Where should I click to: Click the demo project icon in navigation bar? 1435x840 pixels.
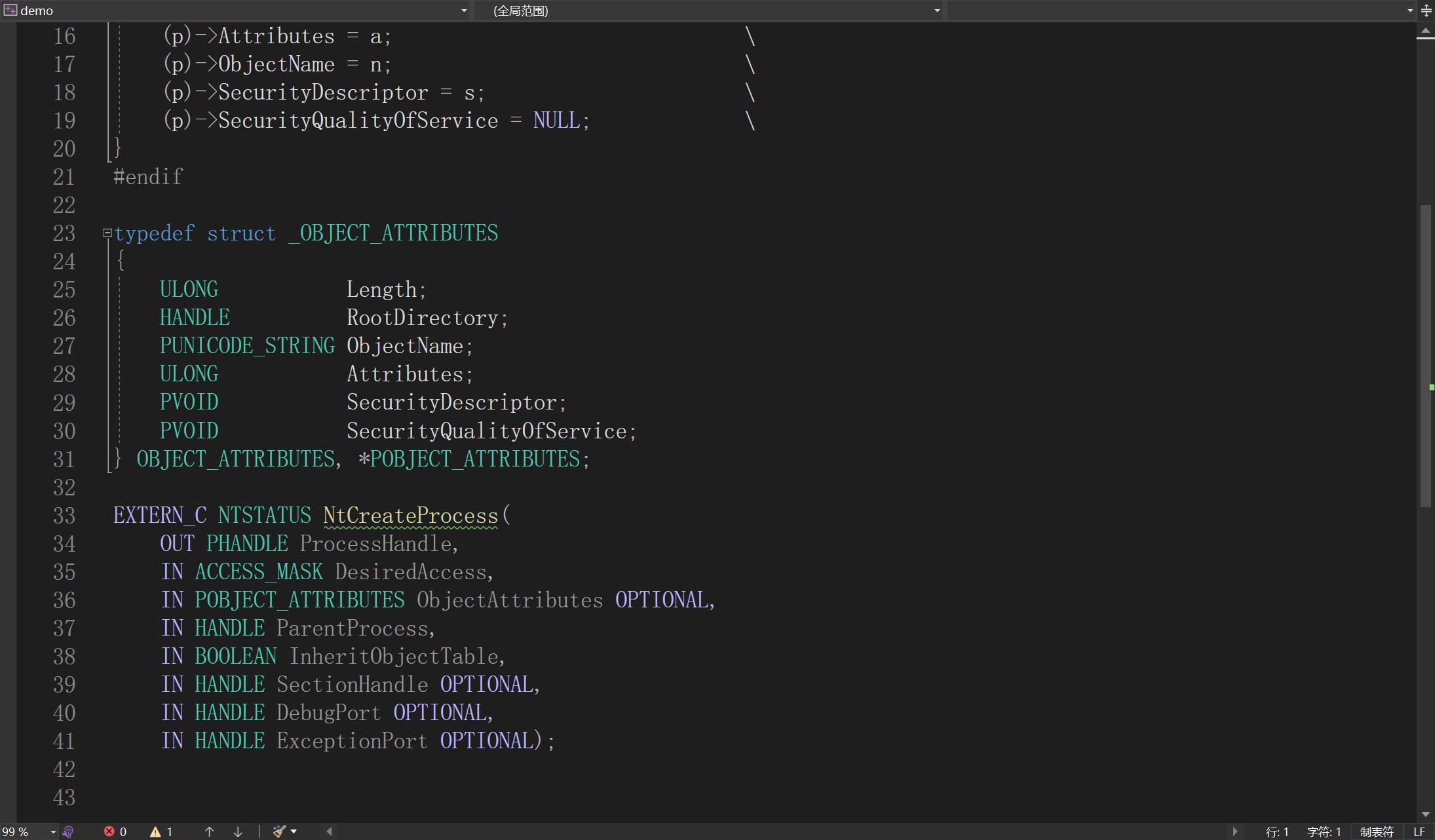(x=10, y=10)
